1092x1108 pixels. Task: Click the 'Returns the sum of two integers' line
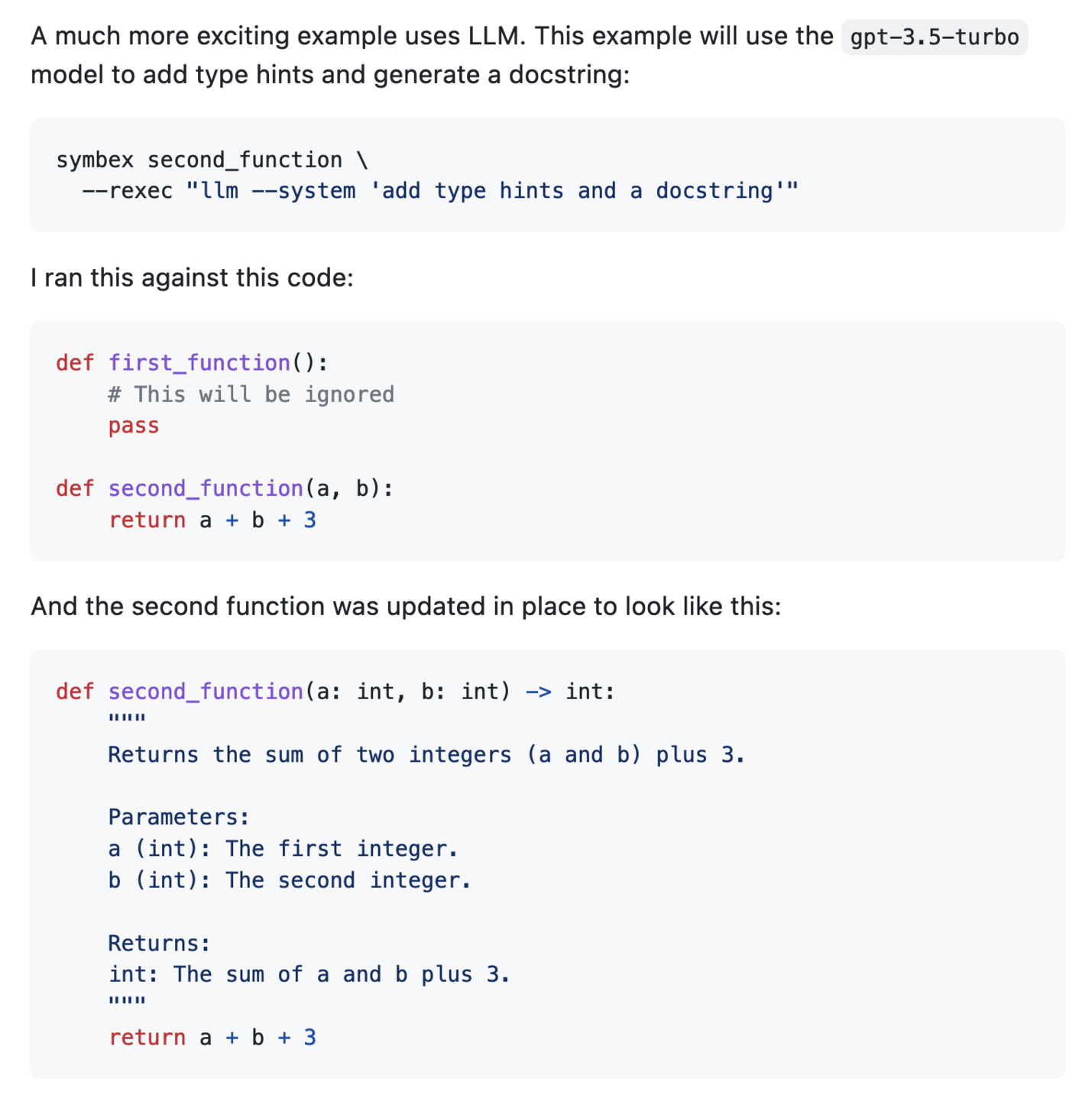click(x=426, y=755)
